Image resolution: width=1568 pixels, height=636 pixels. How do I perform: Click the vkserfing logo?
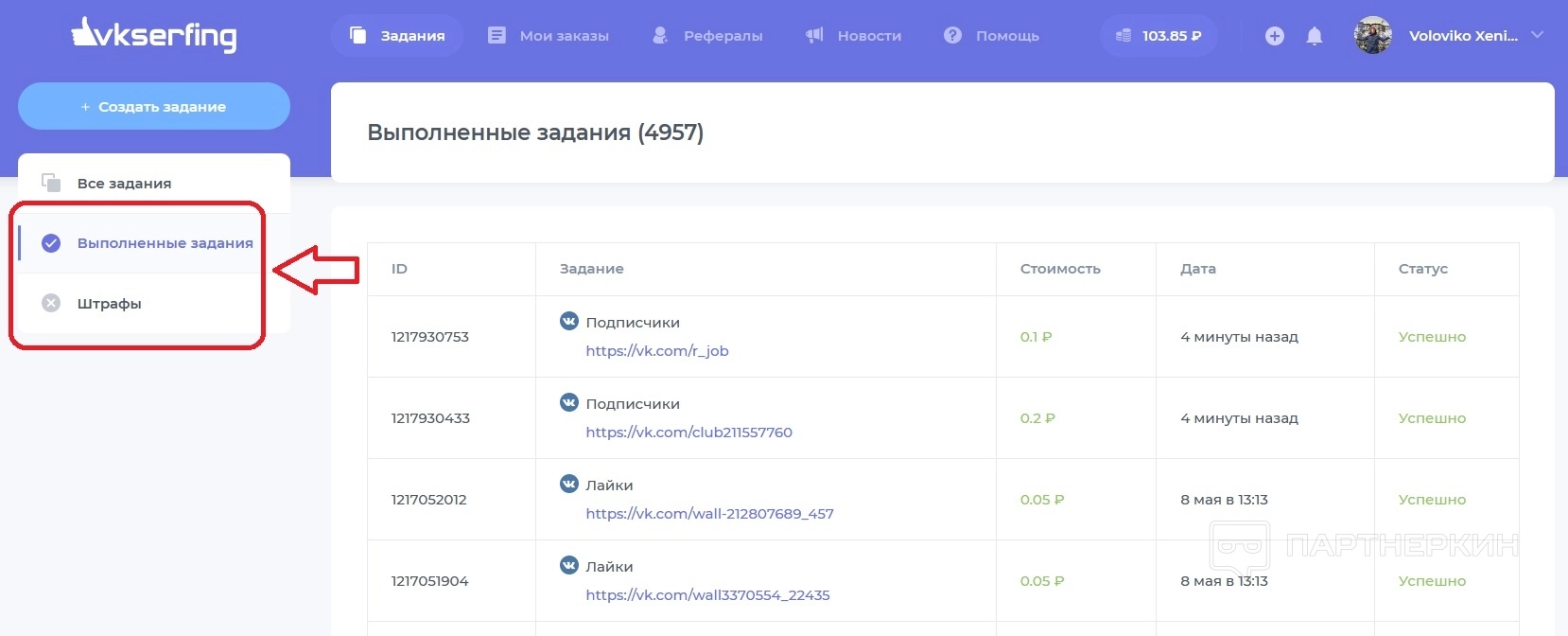(x=154, y=35)
